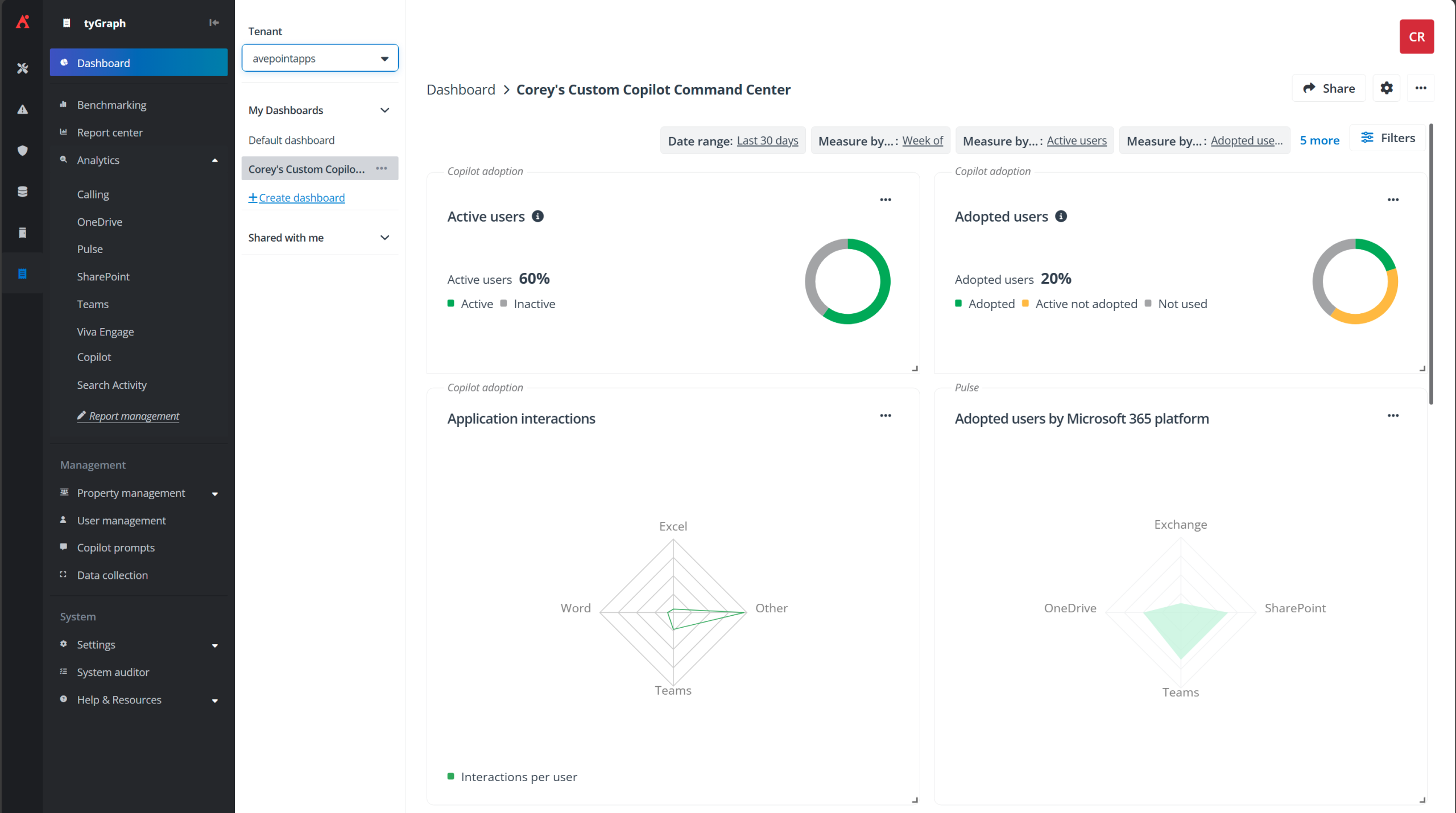Click the Share button
Viewport: 1456px width, 813px height.
tap(1329, 88)
